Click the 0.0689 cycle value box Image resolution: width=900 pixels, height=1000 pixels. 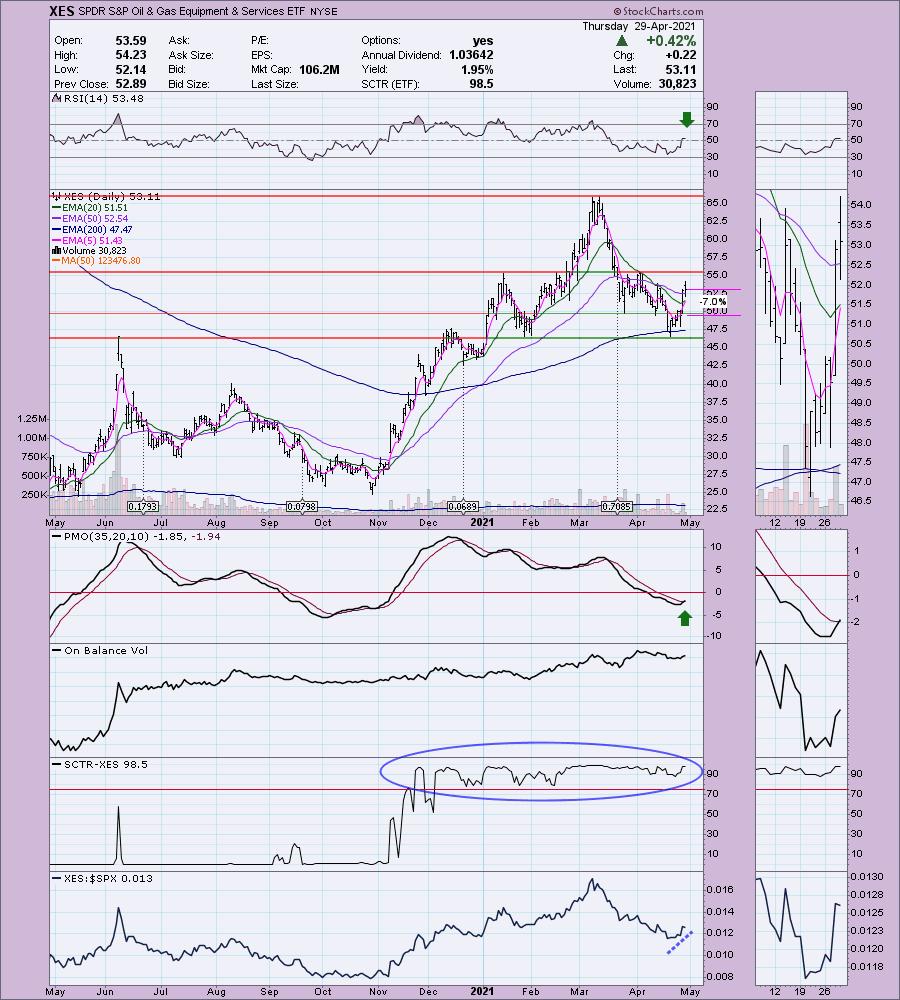463,506
